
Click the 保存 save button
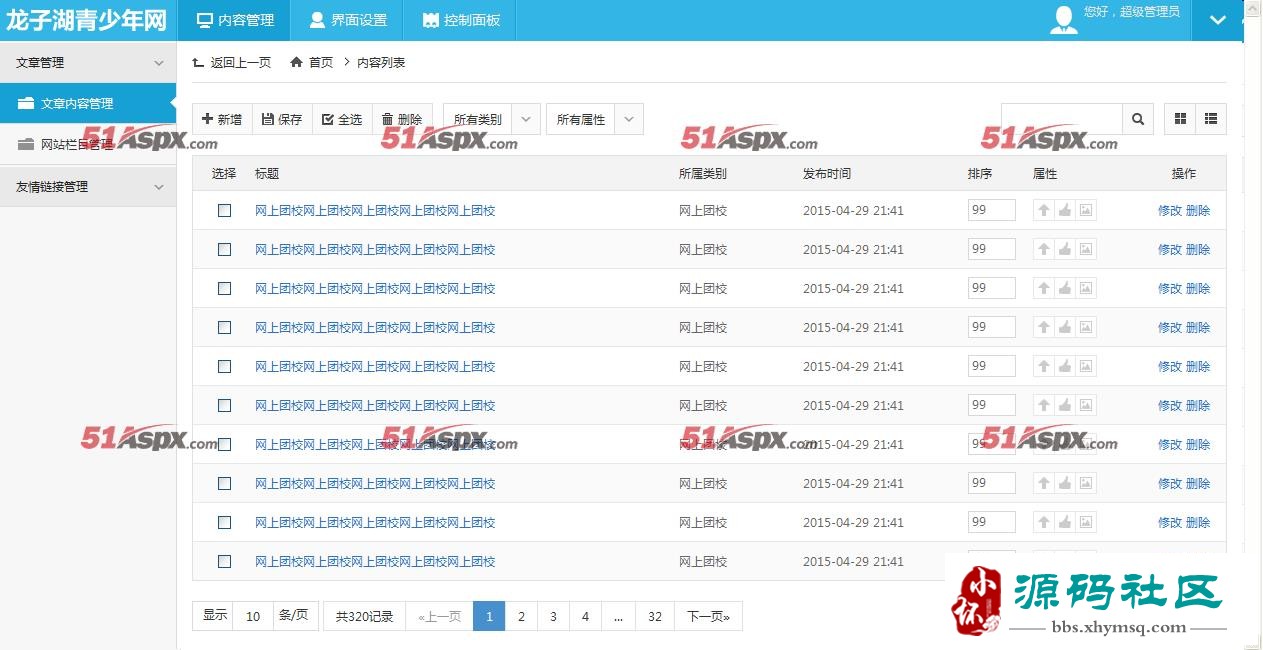pos(282,119)
